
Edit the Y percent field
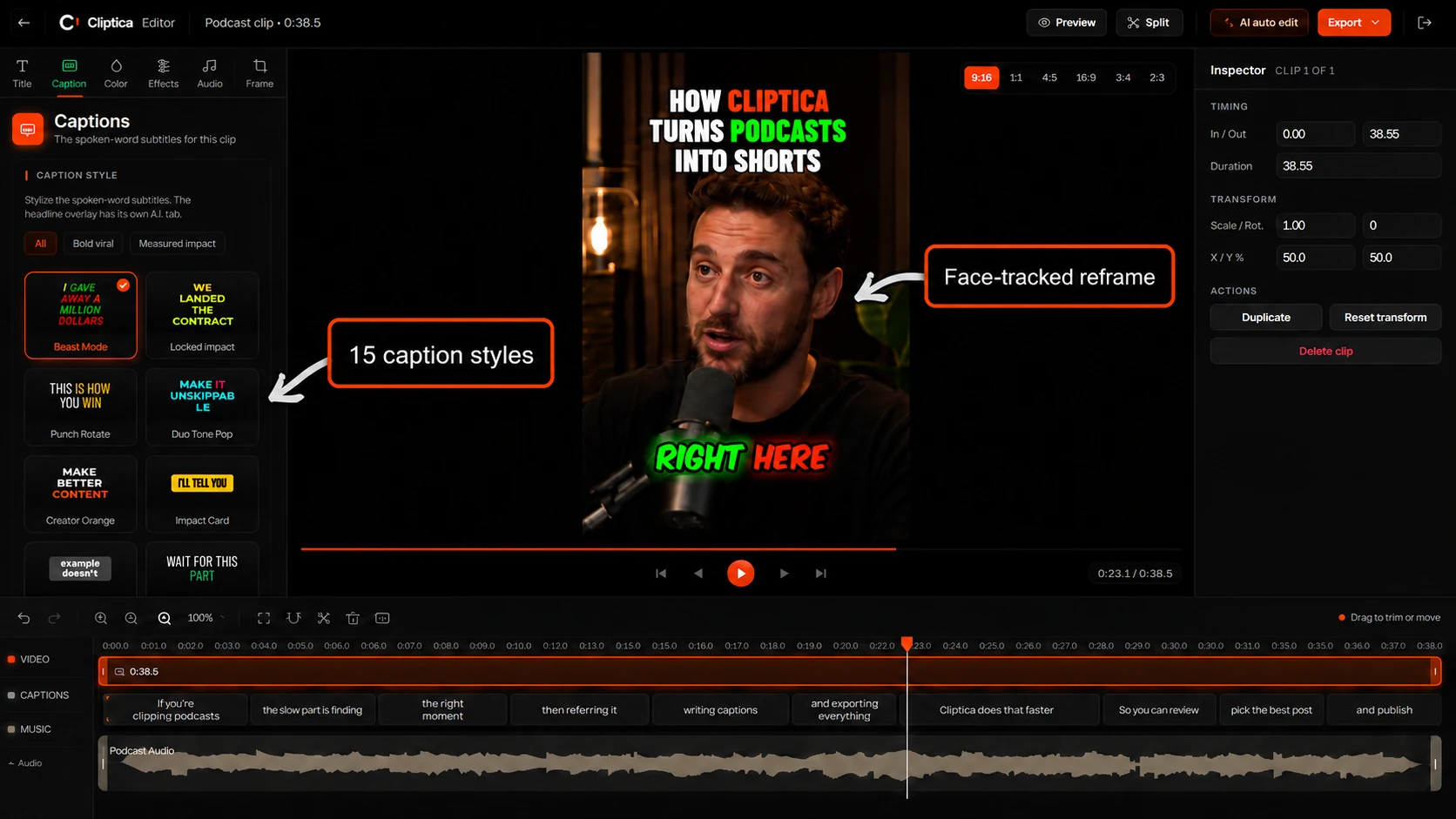pos(1402,258)
